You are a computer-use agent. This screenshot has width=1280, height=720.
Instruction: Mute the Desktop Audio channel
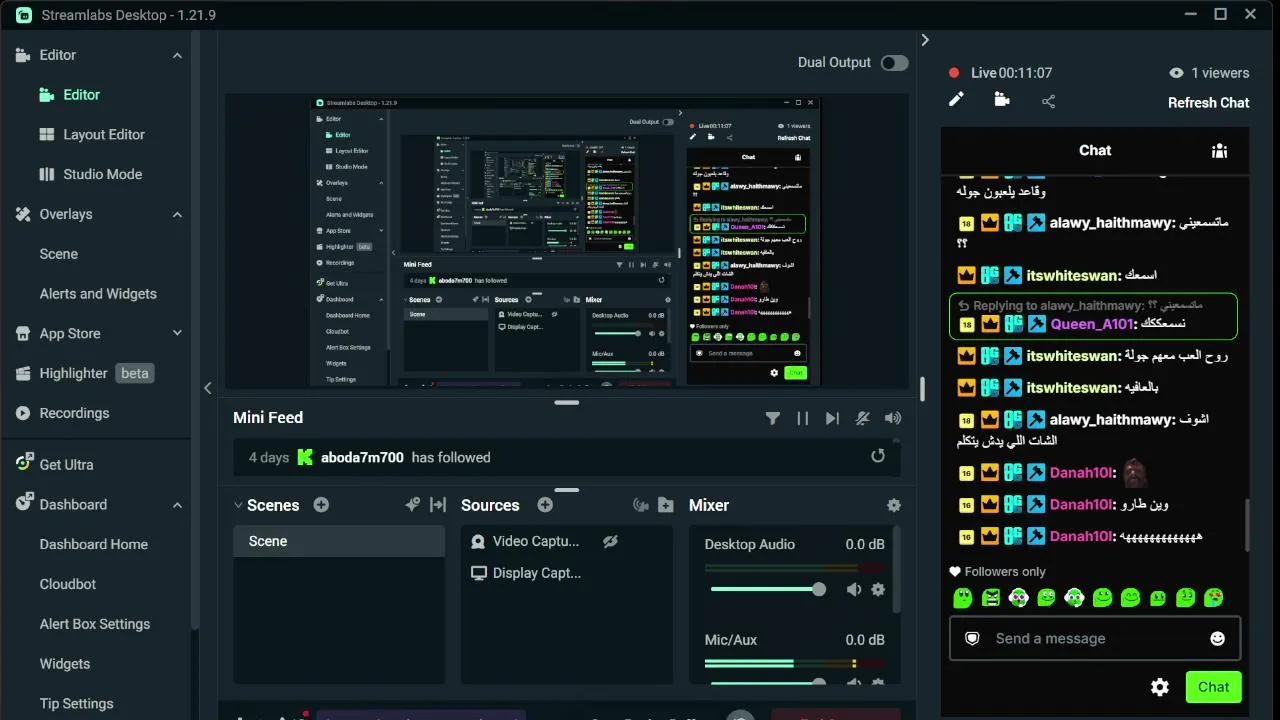pos(854,590)
